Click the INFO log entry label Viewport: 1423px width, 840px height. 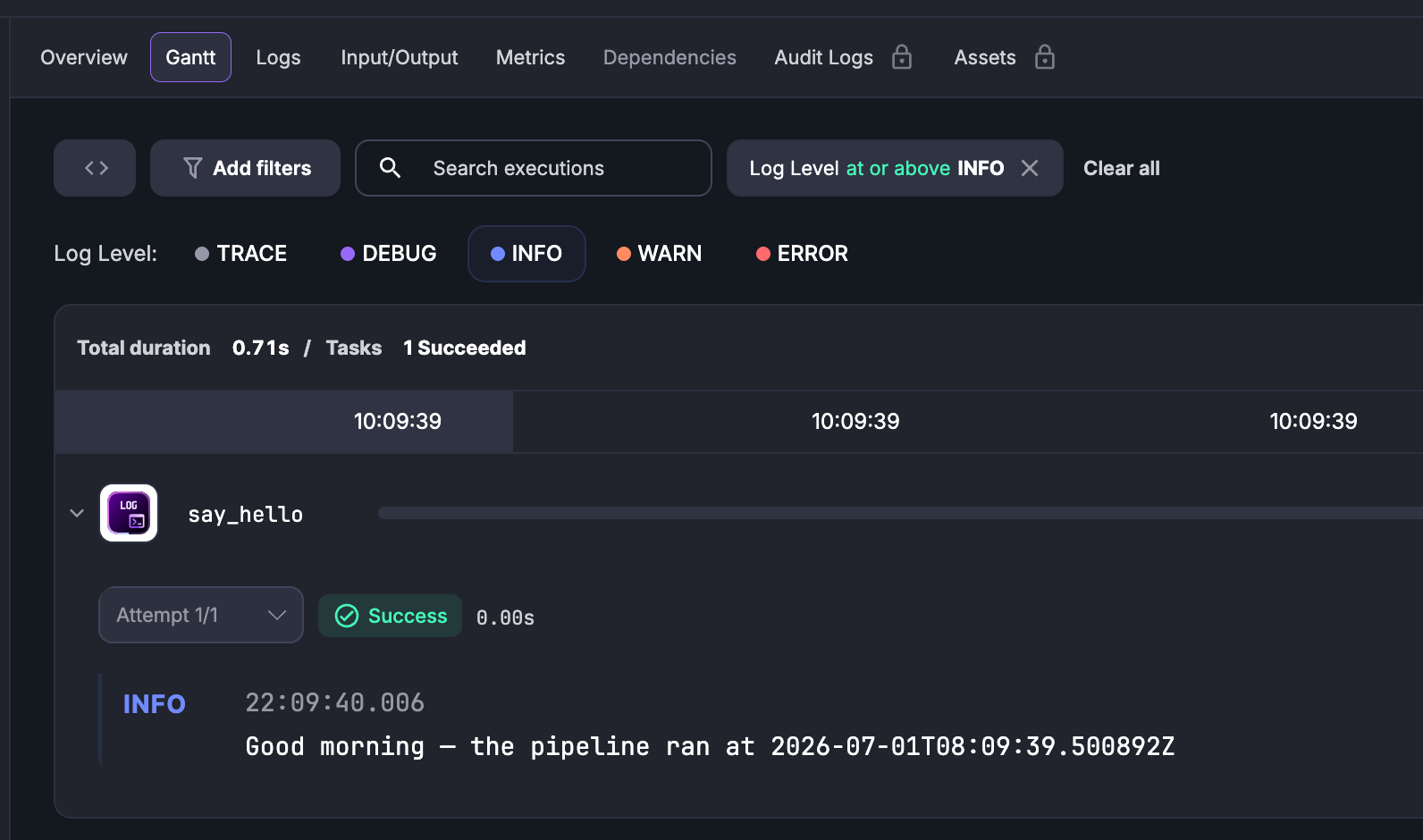coord(154,704)
